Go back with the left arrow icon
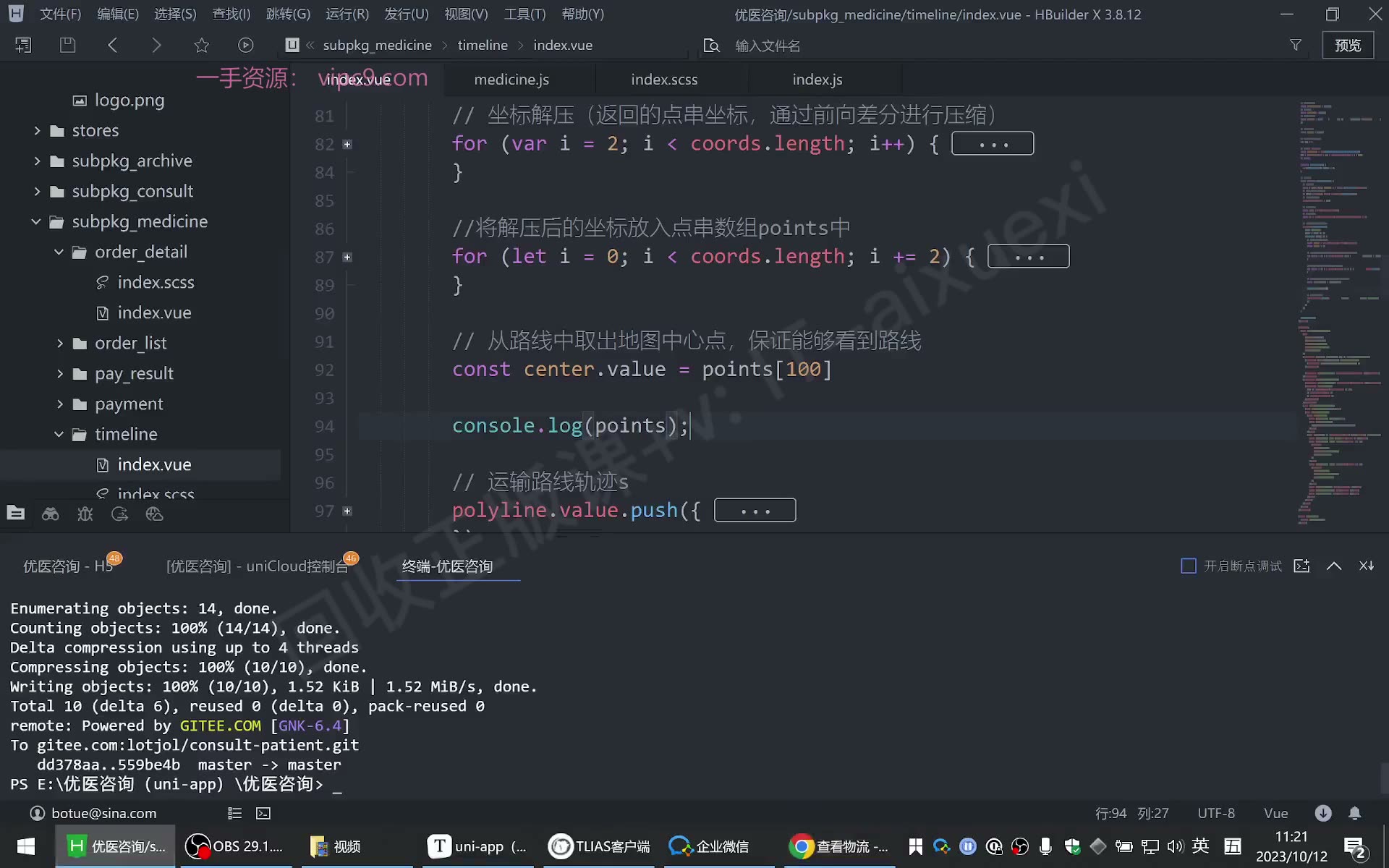 [x=113, y=45]
